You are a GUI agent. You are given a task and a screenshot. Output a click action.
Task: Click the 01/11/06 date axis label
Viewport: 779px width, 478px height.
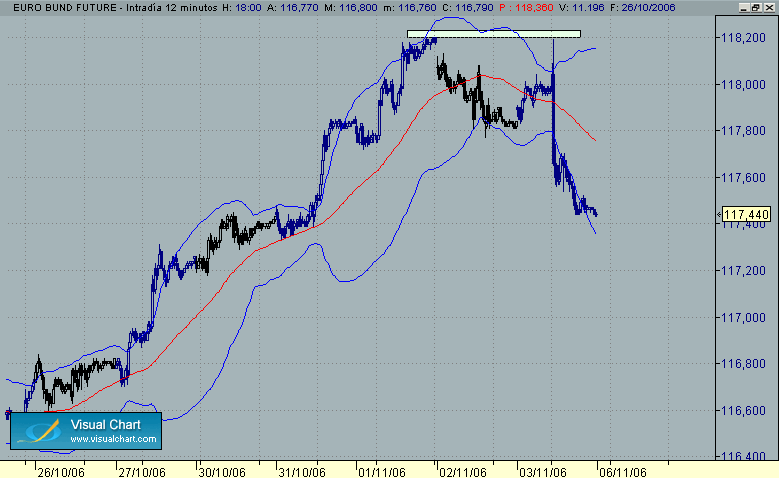click(x=382, y=472)
